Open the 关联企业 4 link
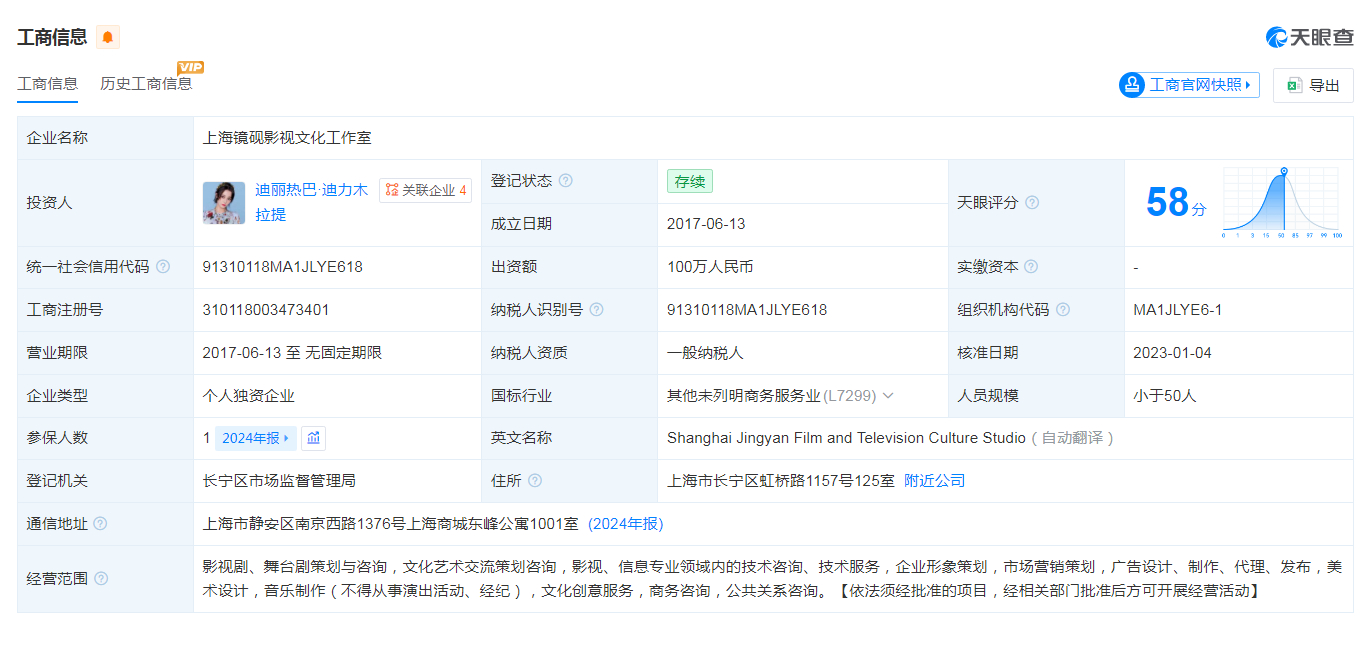Screen dimensions: 1371x662 424,190
